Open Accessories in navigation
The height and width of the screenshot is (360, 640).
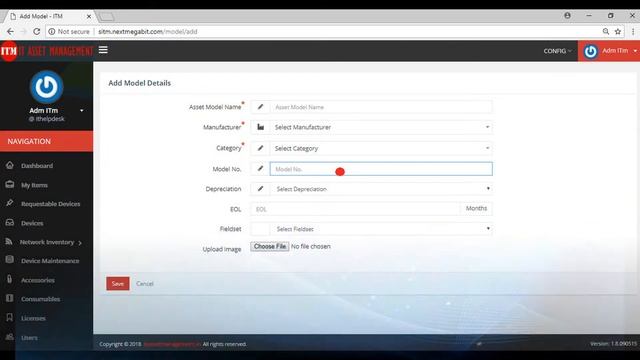point(38,280)
